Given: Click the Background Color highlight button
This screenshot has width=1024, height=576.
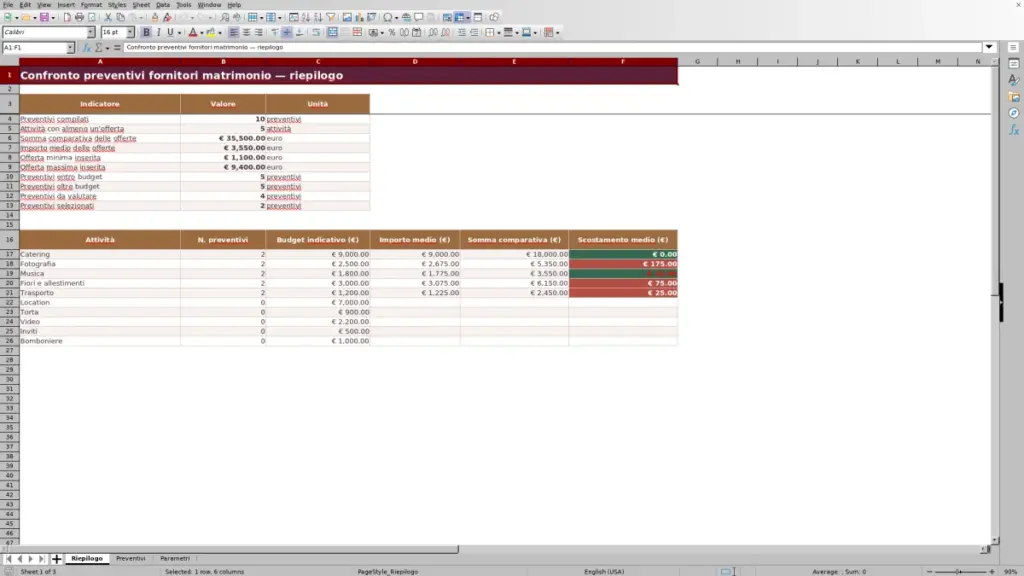Looking at the screenshot, I should 211,33.
